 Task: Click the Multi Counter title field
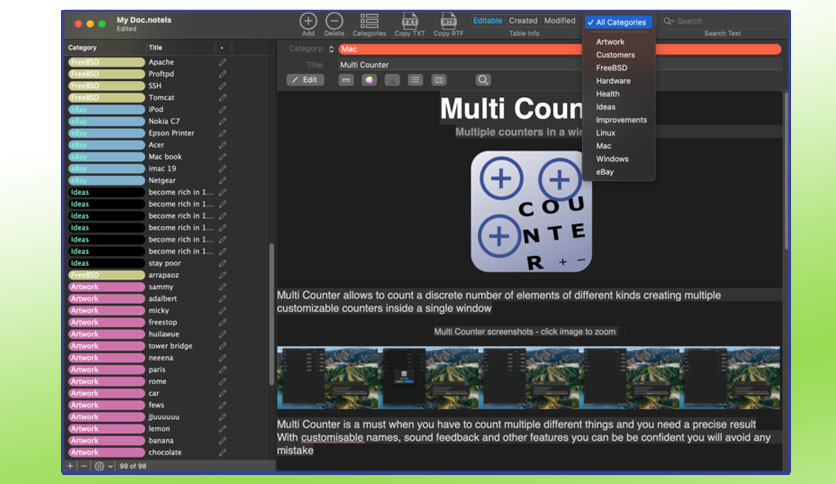[x=560, y=65]
